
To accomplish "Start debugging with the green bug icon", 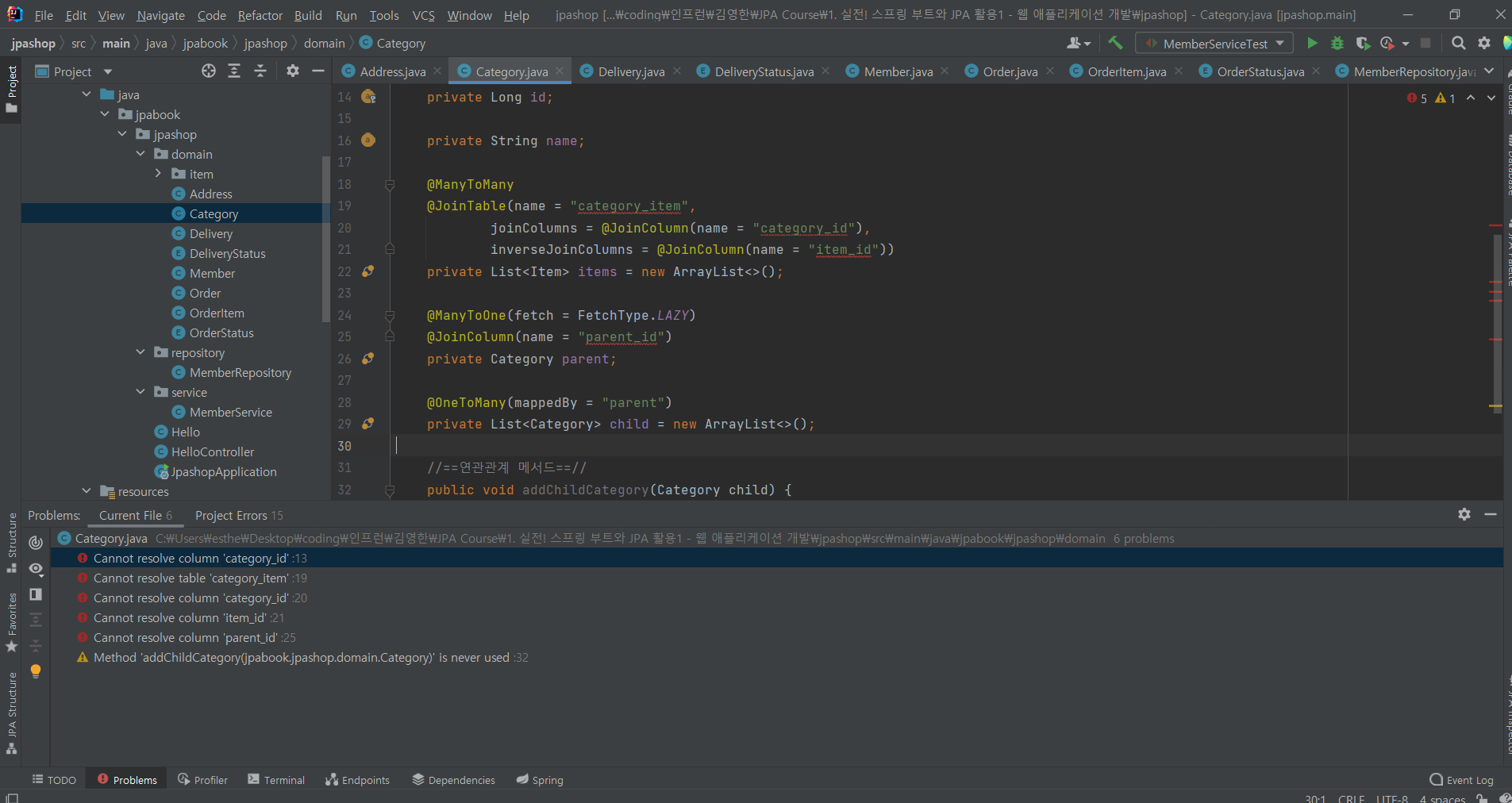I will (1337, 43).
